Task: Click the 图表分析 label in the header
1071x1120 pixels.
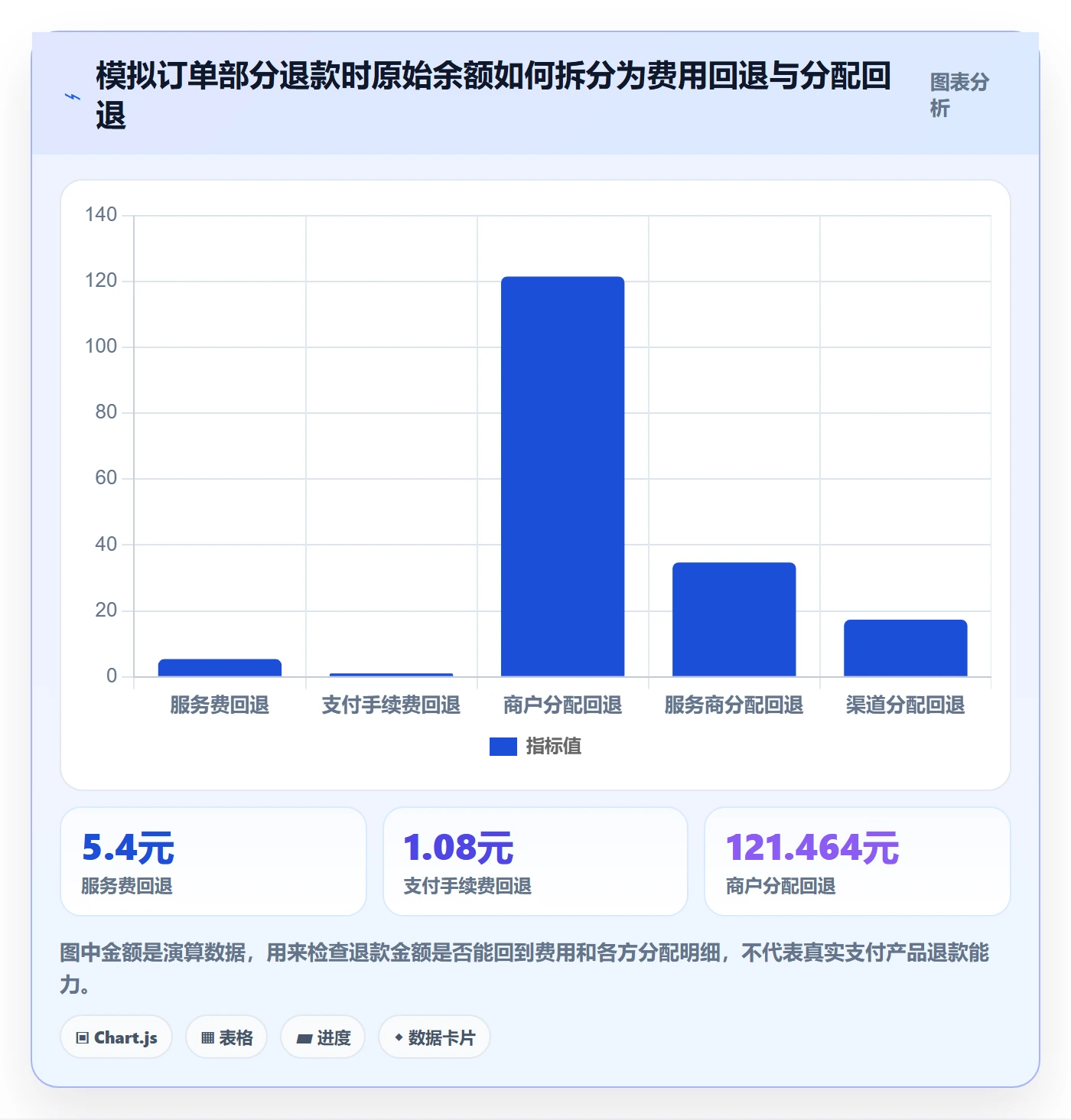Action: [959, 96]
